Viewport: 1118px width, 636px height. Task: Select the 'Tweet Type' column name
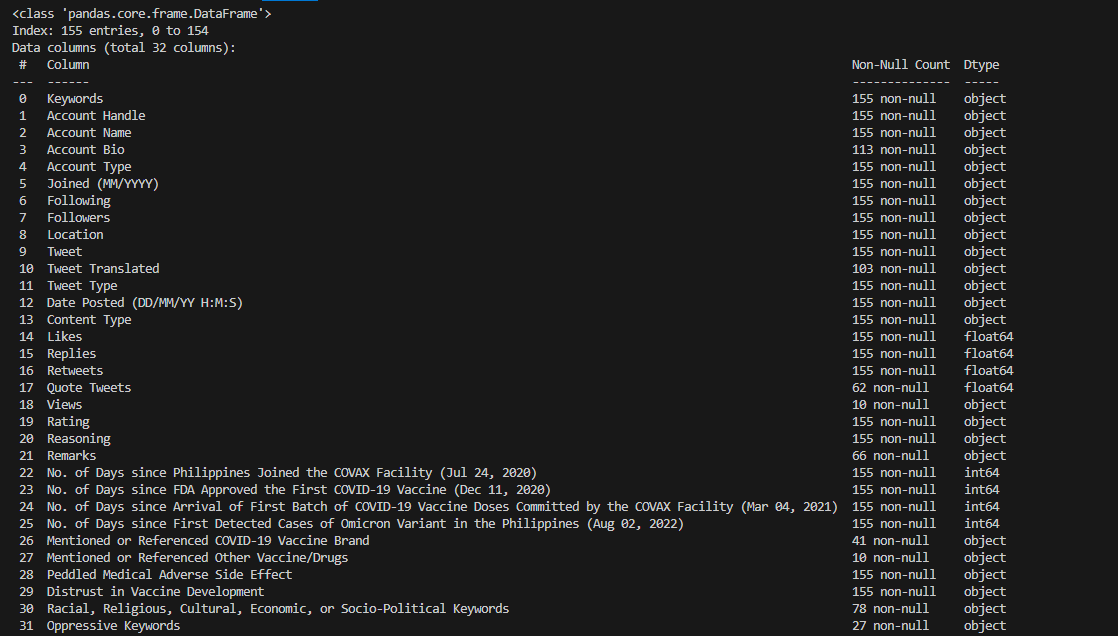click(x=82, y=286)
